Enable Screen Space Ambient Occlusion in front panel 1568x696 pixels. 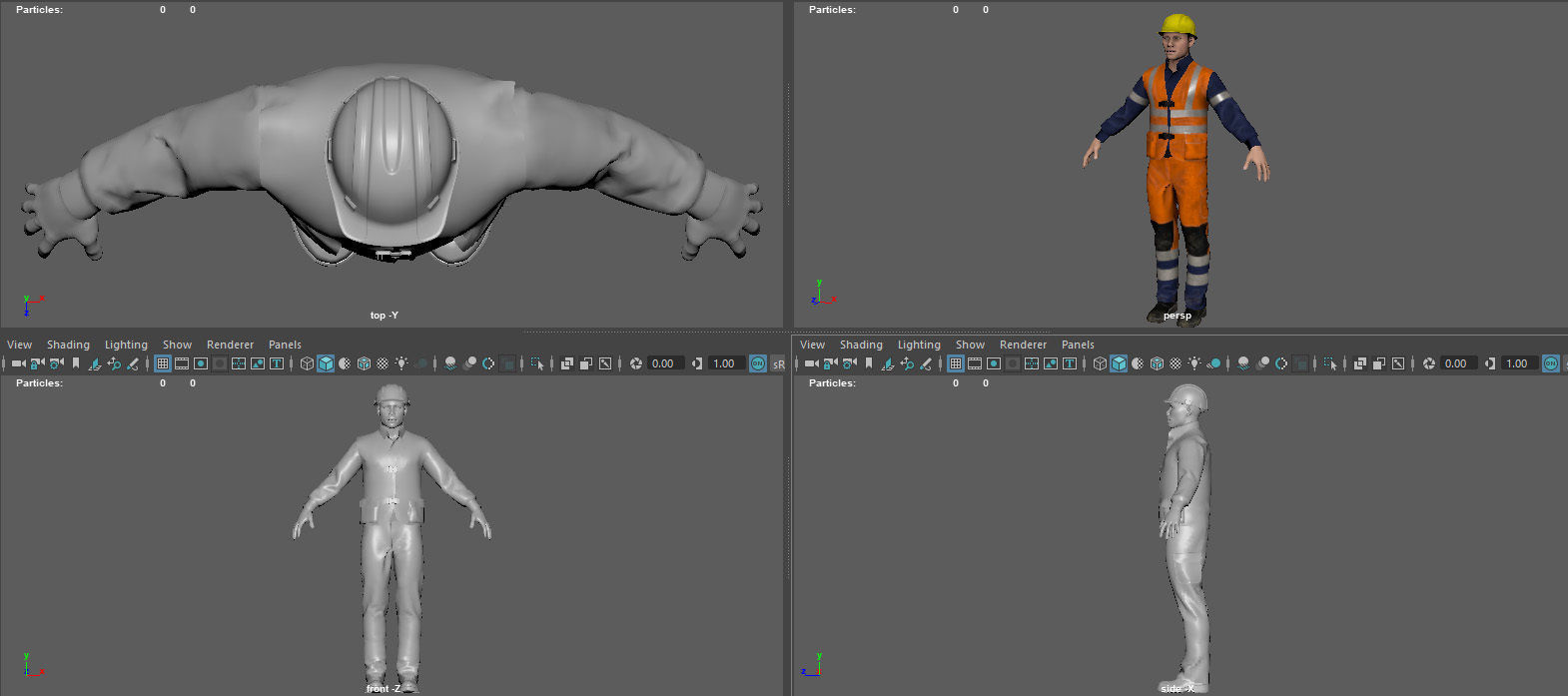click(450, 363)
